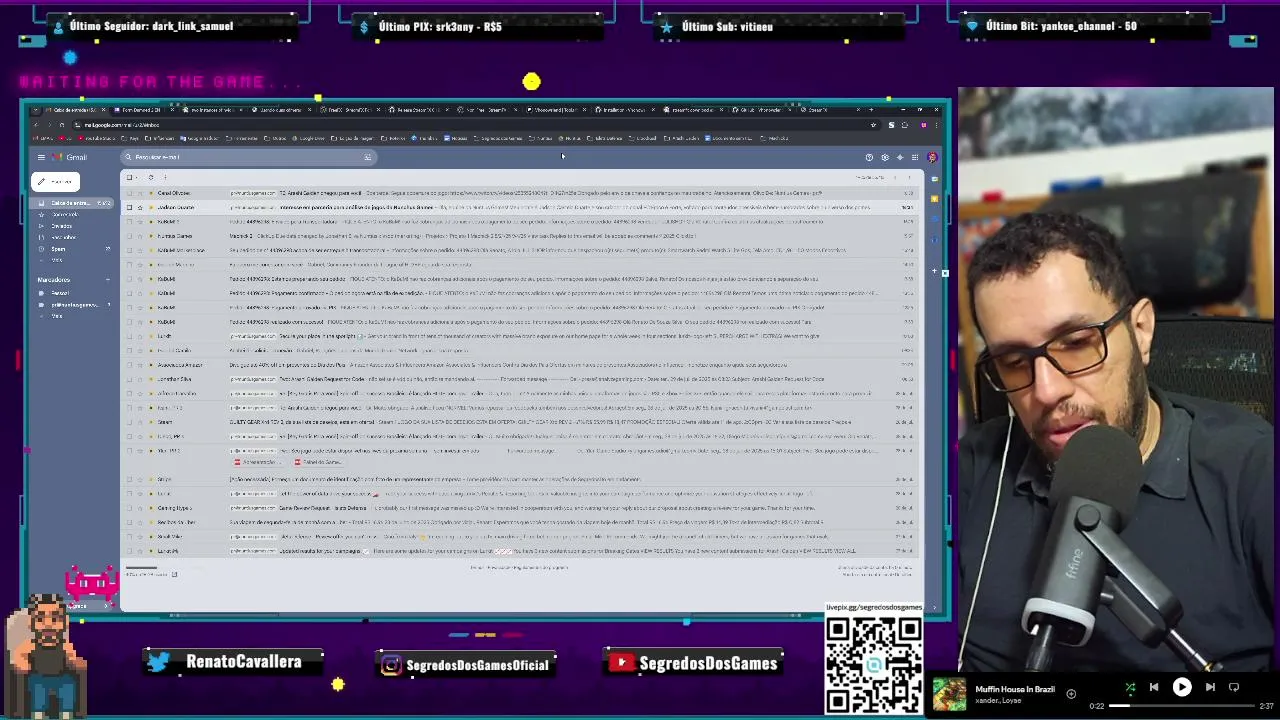
Task: Open Google Tasks in the side panel
Action: pos(934,219)
